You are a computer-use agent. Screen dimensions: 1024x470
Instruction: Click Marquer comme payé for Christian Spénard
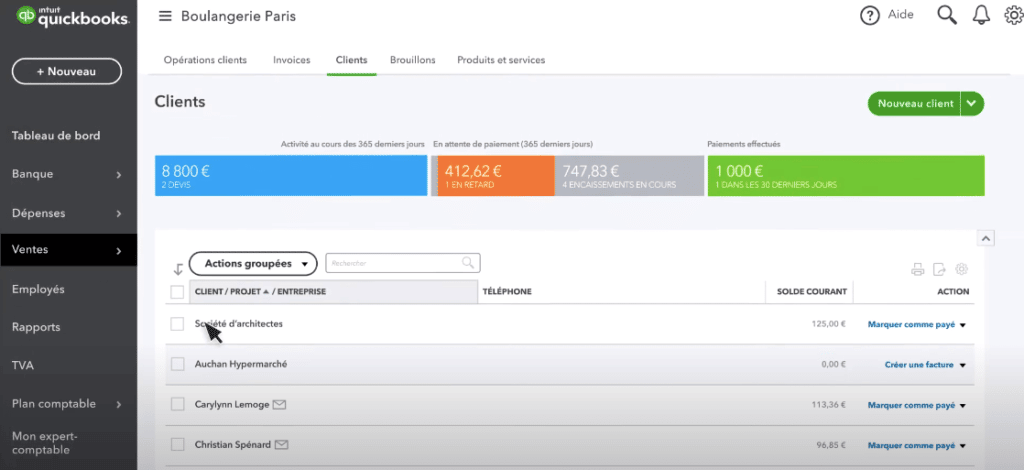910,444
